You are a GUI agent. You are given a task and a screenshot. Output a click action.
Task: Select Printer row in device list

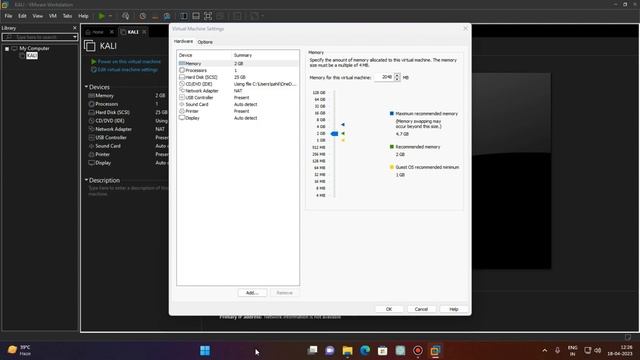click(x=238, y=111)
